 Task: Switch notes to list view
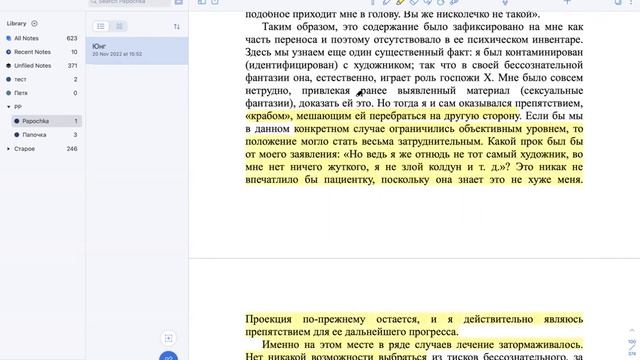click(101, 27)
